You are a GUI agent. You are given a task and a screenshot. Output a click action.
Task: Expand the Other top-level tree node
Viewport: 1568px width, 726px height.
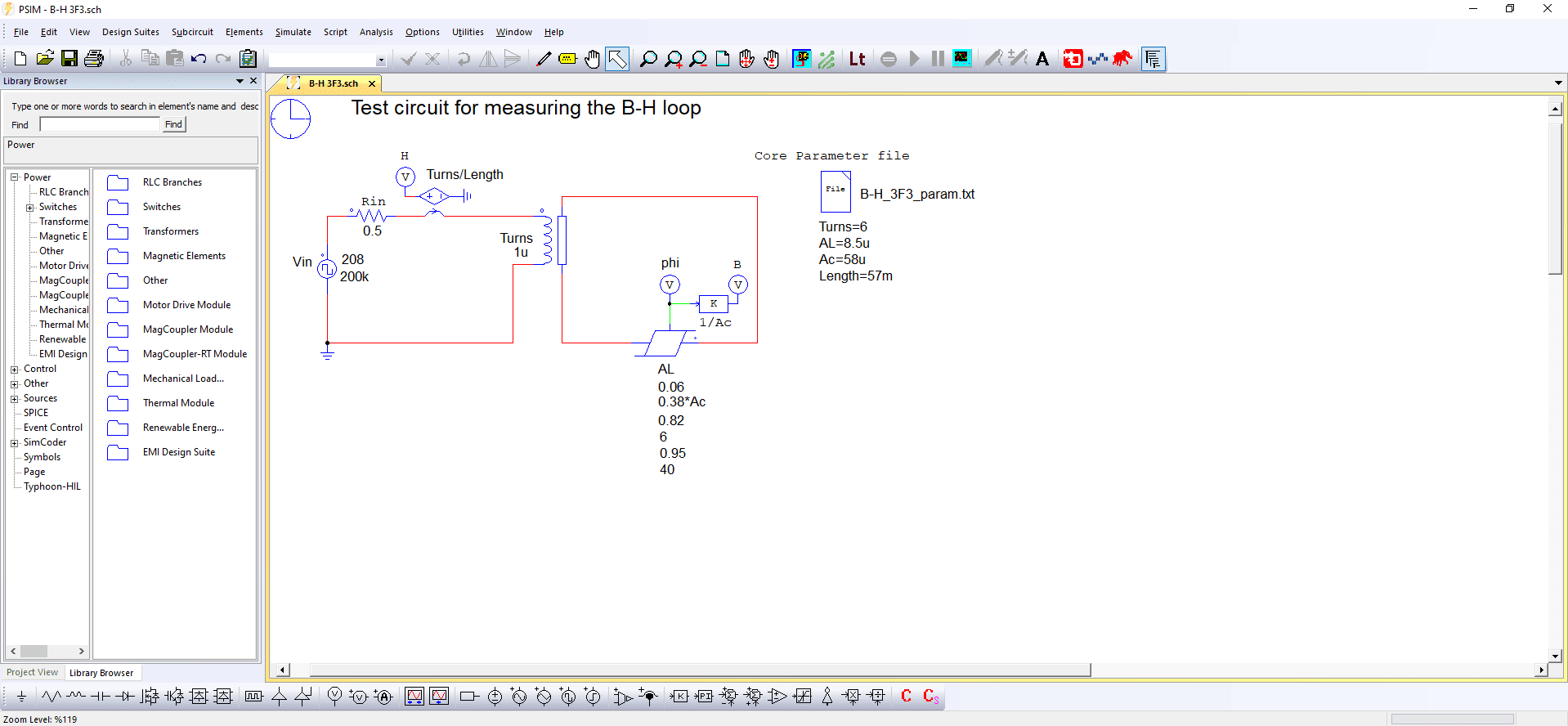click(14, 384)
